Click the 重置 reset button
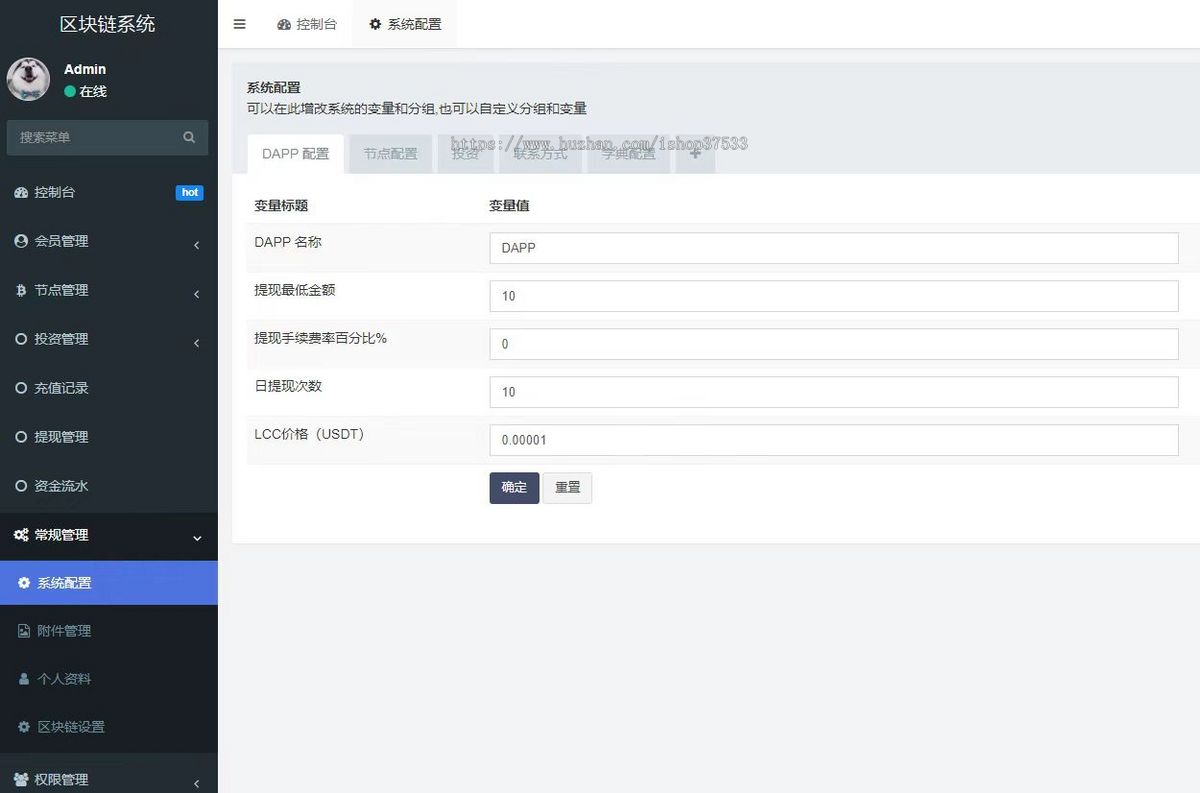Screen dimensions: 1200x793 pyautogui.click(x=567, y=488)
